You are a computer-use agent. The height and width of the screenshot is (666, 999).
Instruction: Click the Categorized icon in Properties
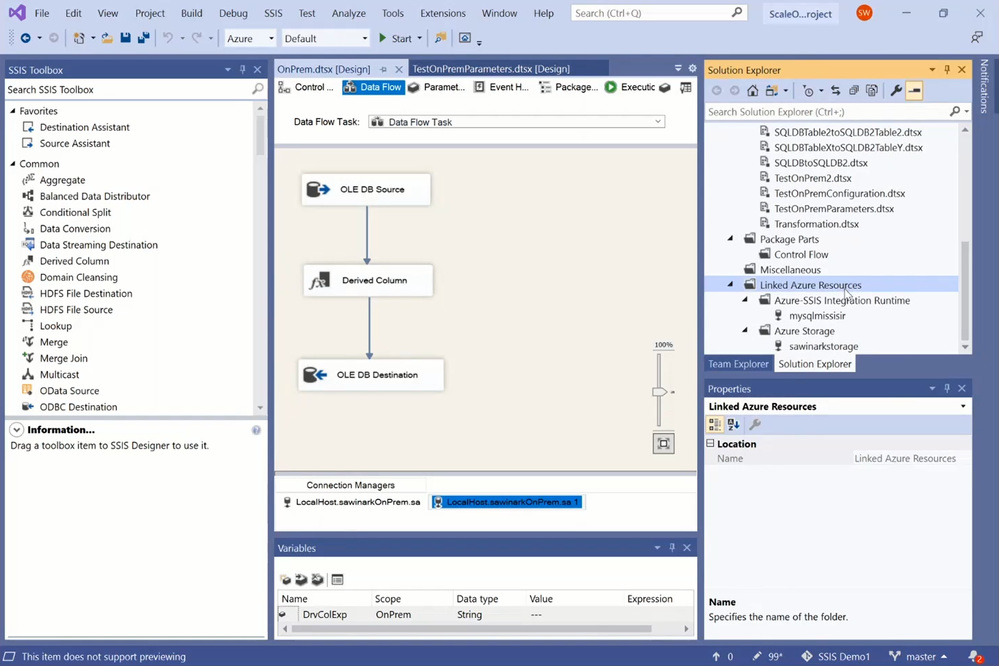tap(715, 424)
